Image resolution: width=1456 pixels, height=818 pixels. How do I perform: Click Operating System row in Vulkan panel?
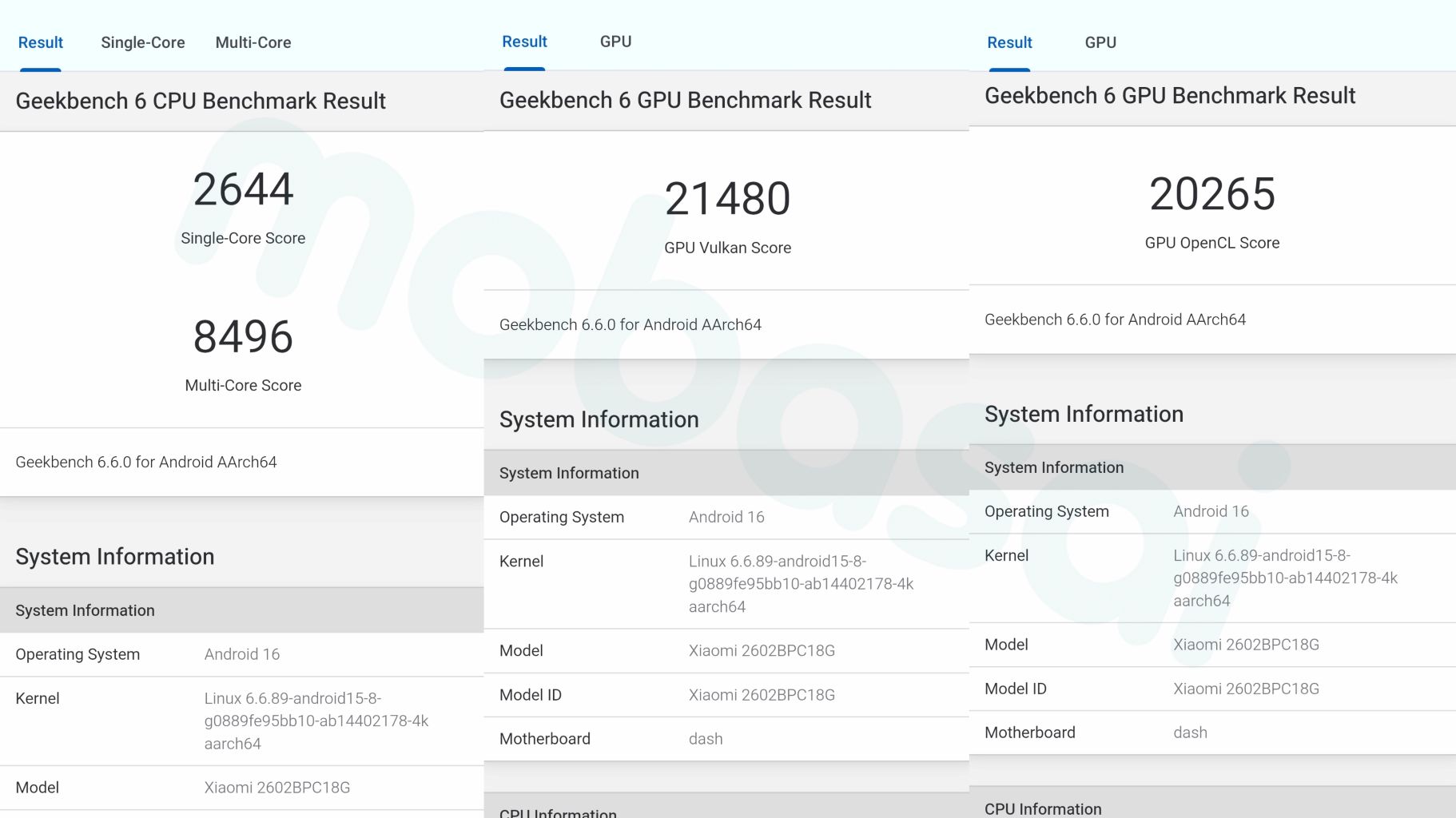click(726, 517)
